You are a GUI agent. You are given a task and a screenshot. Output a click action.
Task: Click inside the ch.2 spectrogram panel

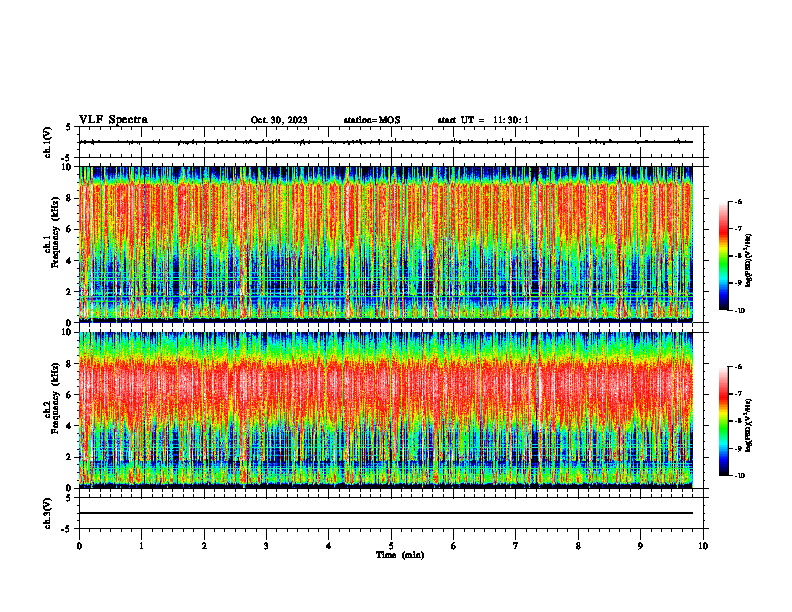(x=386, y=410)
